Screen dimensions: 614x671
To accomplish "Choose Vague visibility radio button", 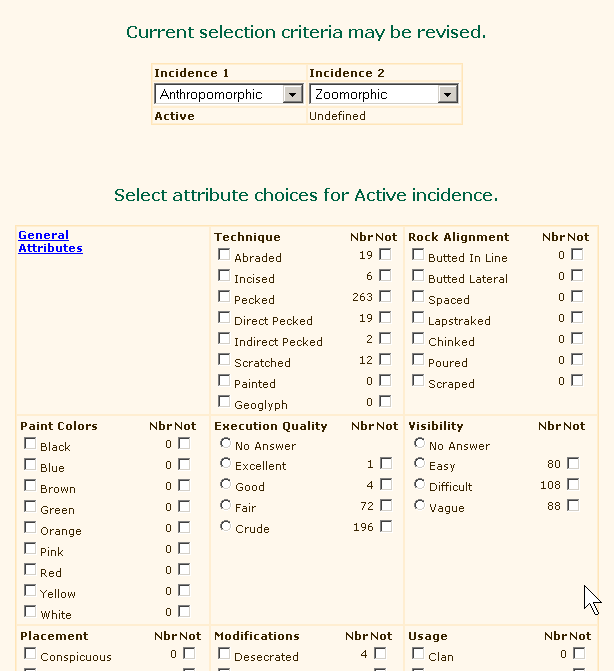I will (x=419, y=505).
